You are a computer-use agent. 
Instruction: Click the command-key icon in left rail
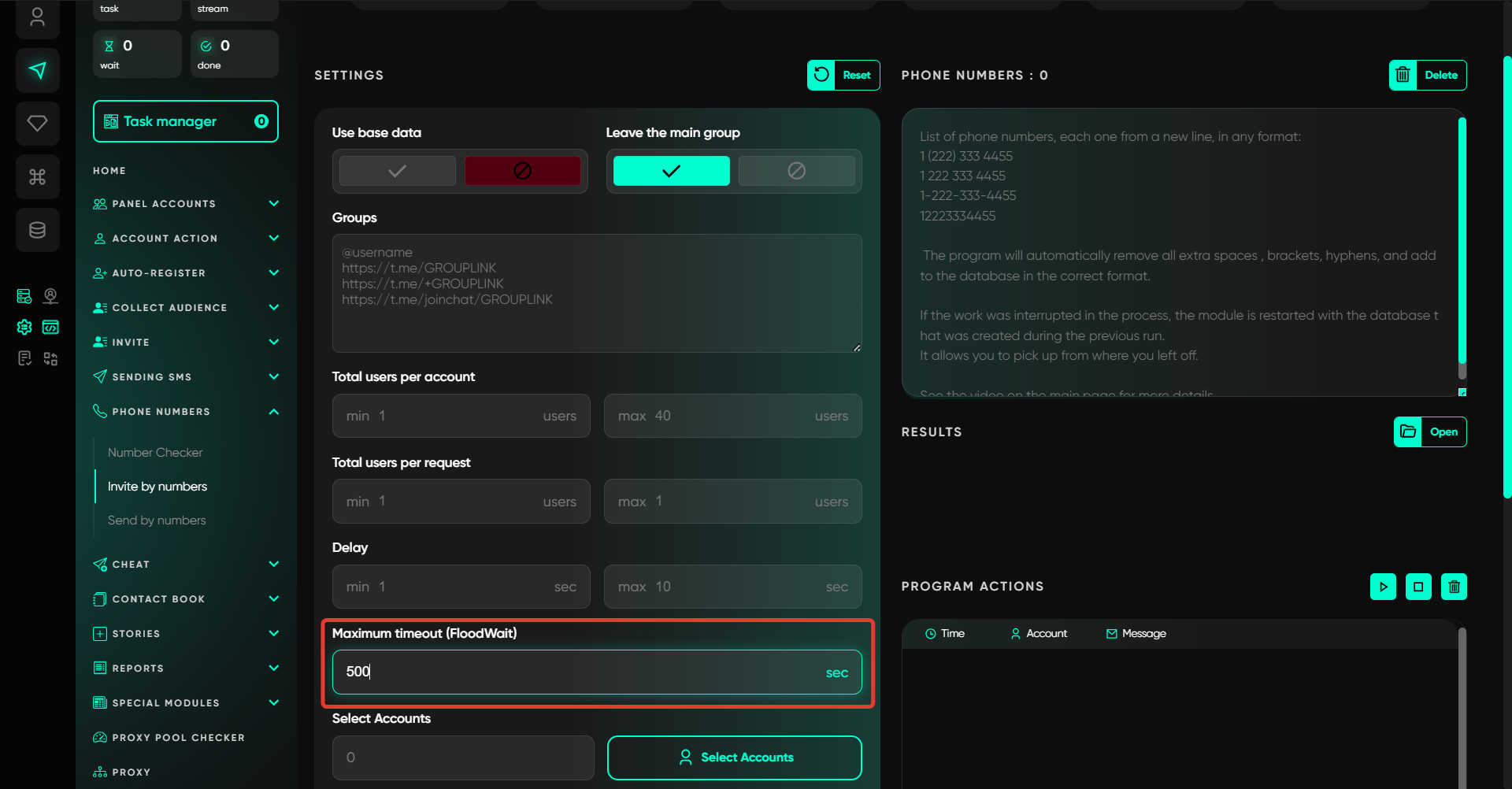(37, 177)
